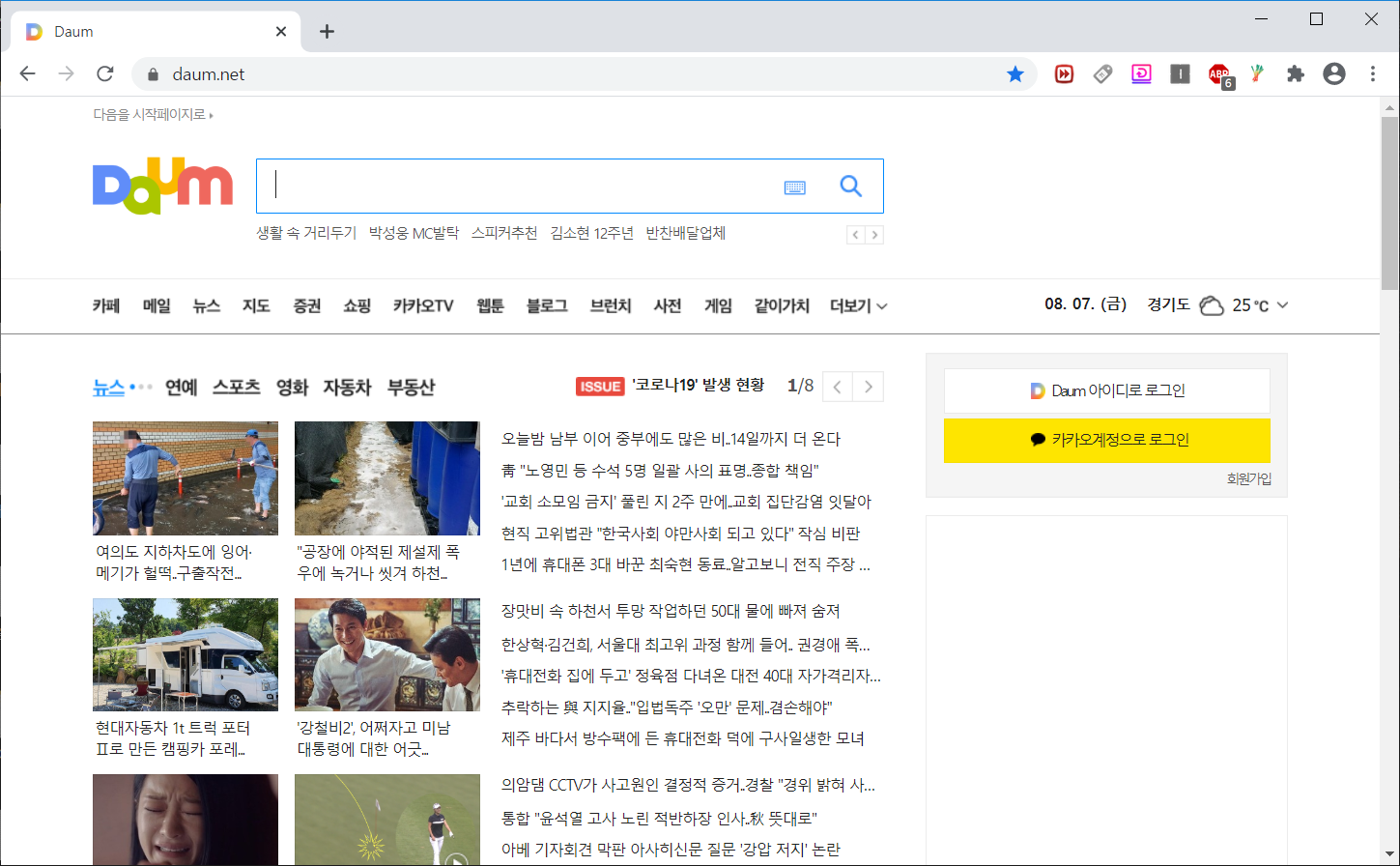
Task: Search suggested keyword 박성웅 MC발탁
Action: coord(414,233)
